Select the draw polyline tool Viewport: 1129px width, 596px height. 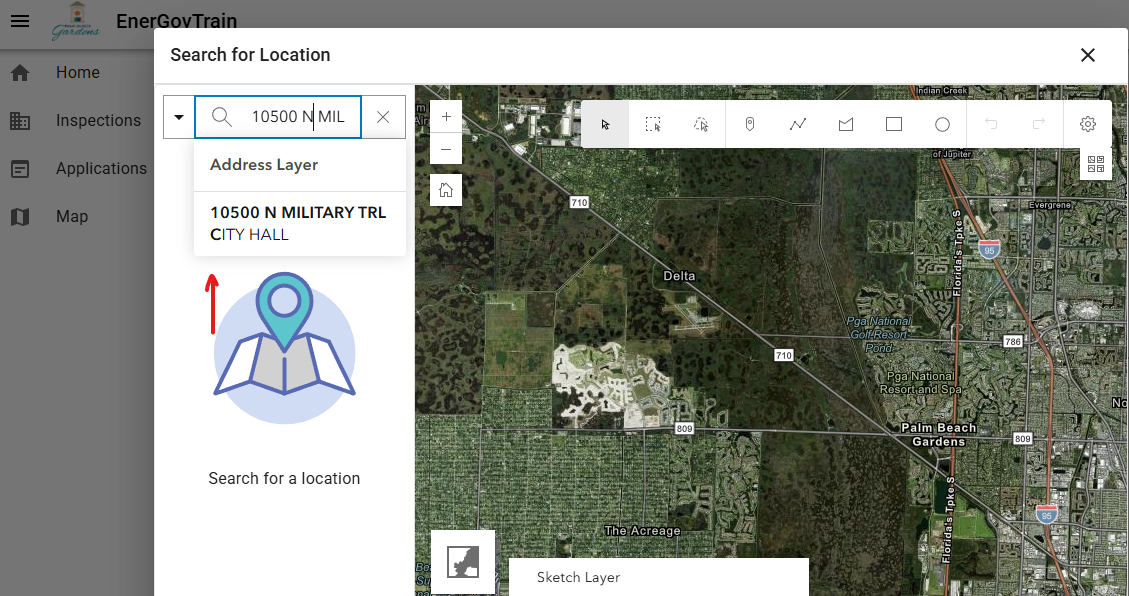(x=798, y=124)
